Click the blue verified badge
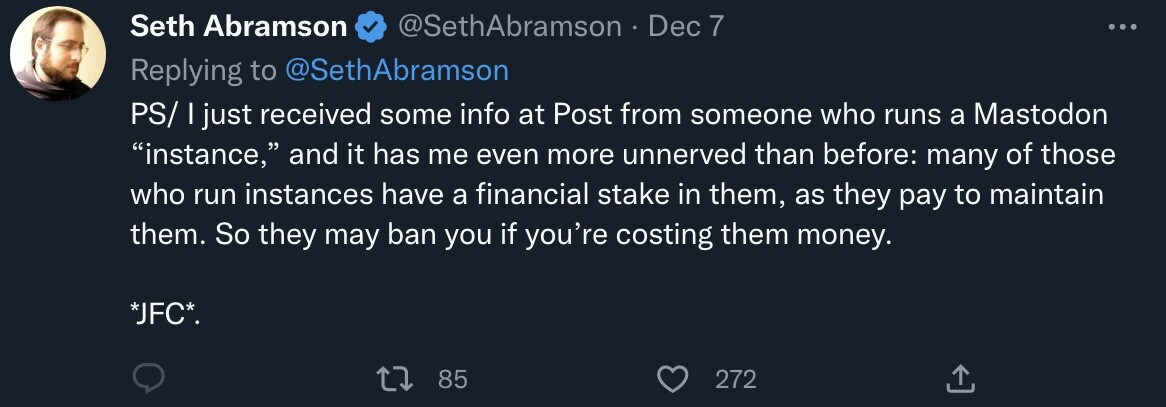Screen dimensions: 1166x407 pyautogui.click(x=372, y=28)
